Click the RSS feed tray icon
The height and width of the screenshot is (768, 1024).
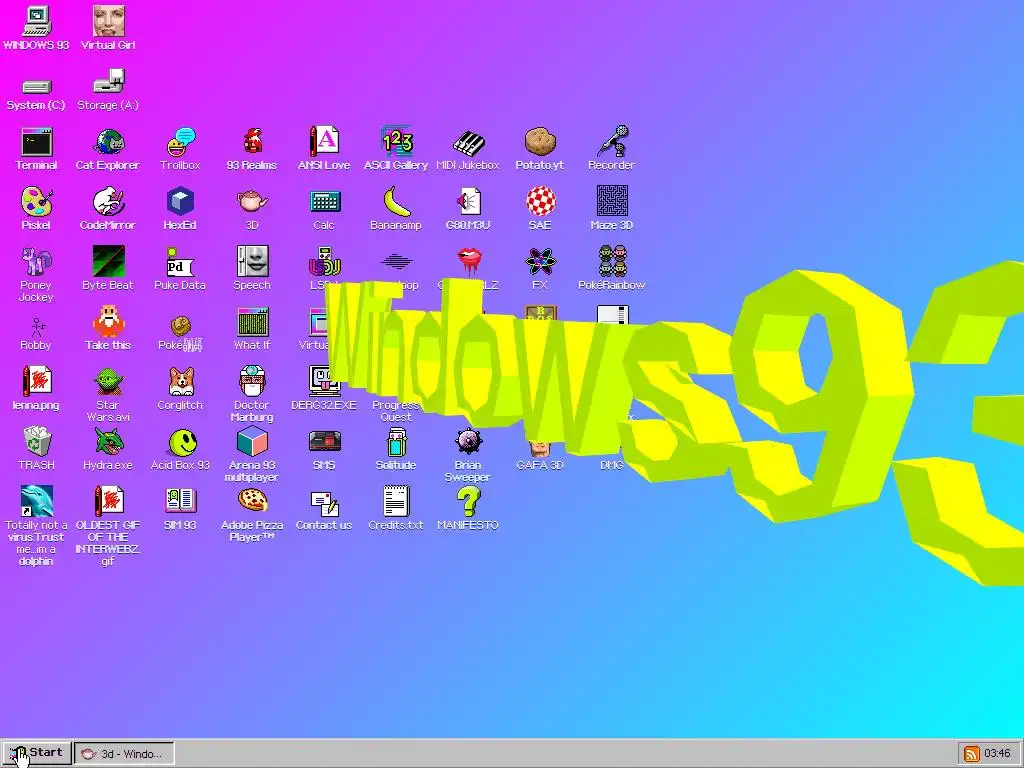[x=972, y=754]
